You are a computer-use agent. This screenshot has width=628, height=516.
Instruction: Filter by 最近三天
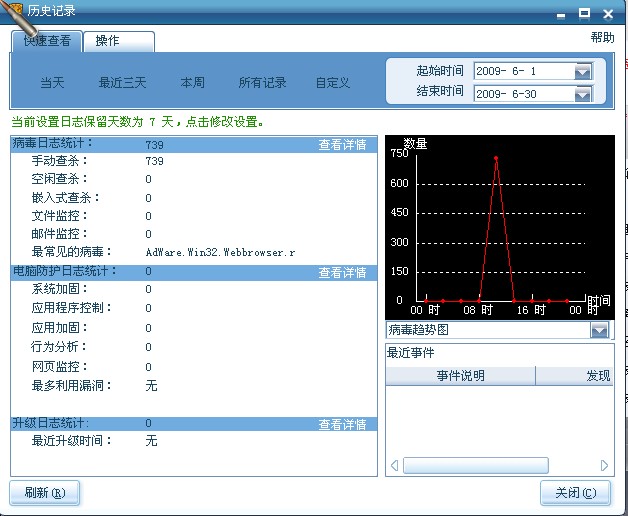point(122,83)
